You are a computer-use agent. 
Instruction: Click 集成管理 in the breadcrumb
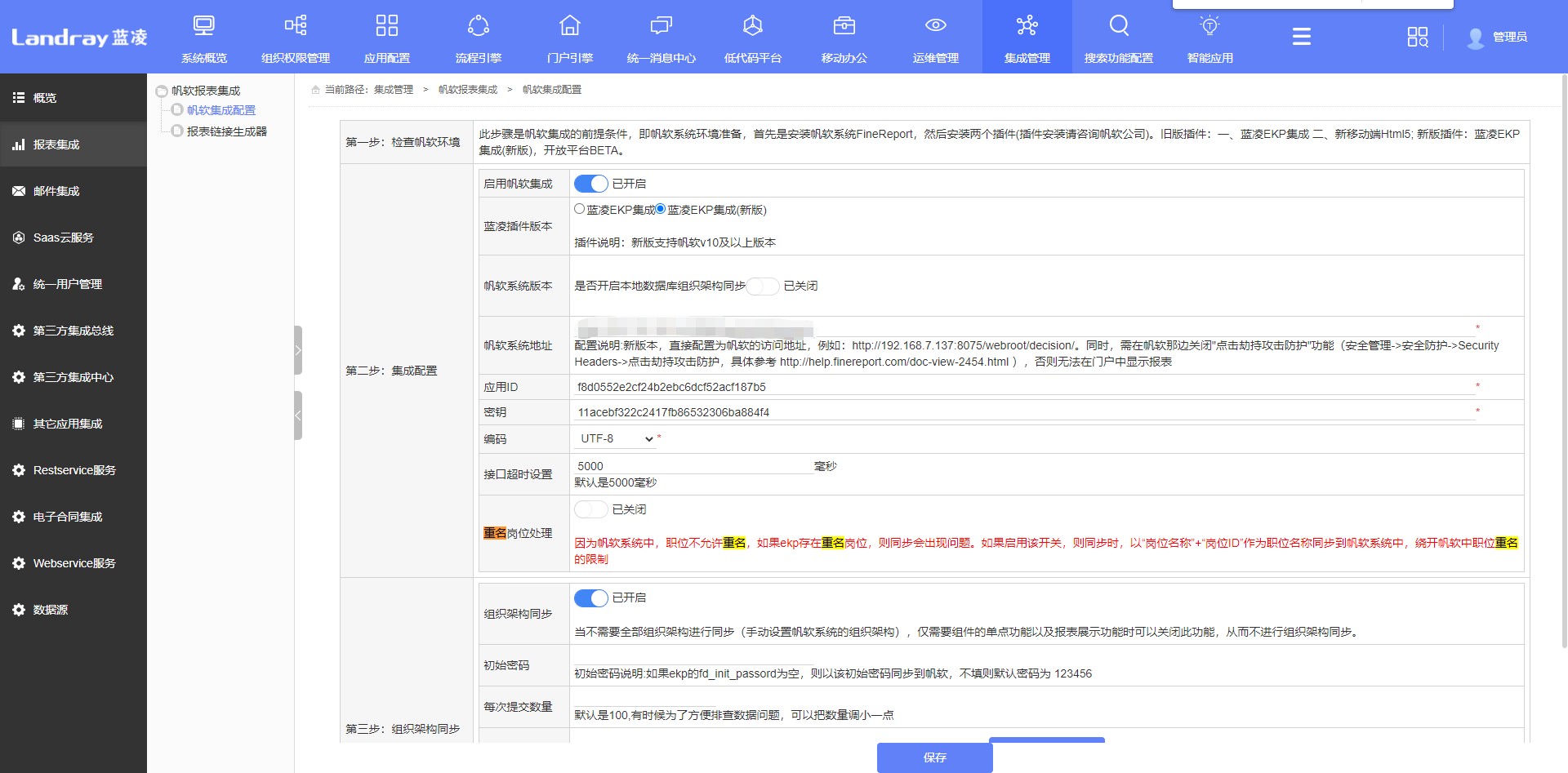(394, 90)
